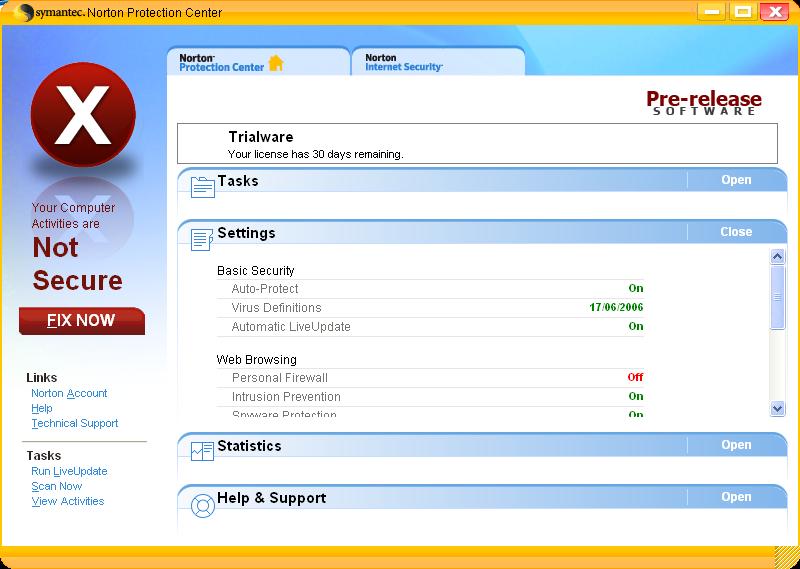Viewport: 800px width, 569px height.
Task: Click the home icon on Protection Center tab
Action: point(276,63)
